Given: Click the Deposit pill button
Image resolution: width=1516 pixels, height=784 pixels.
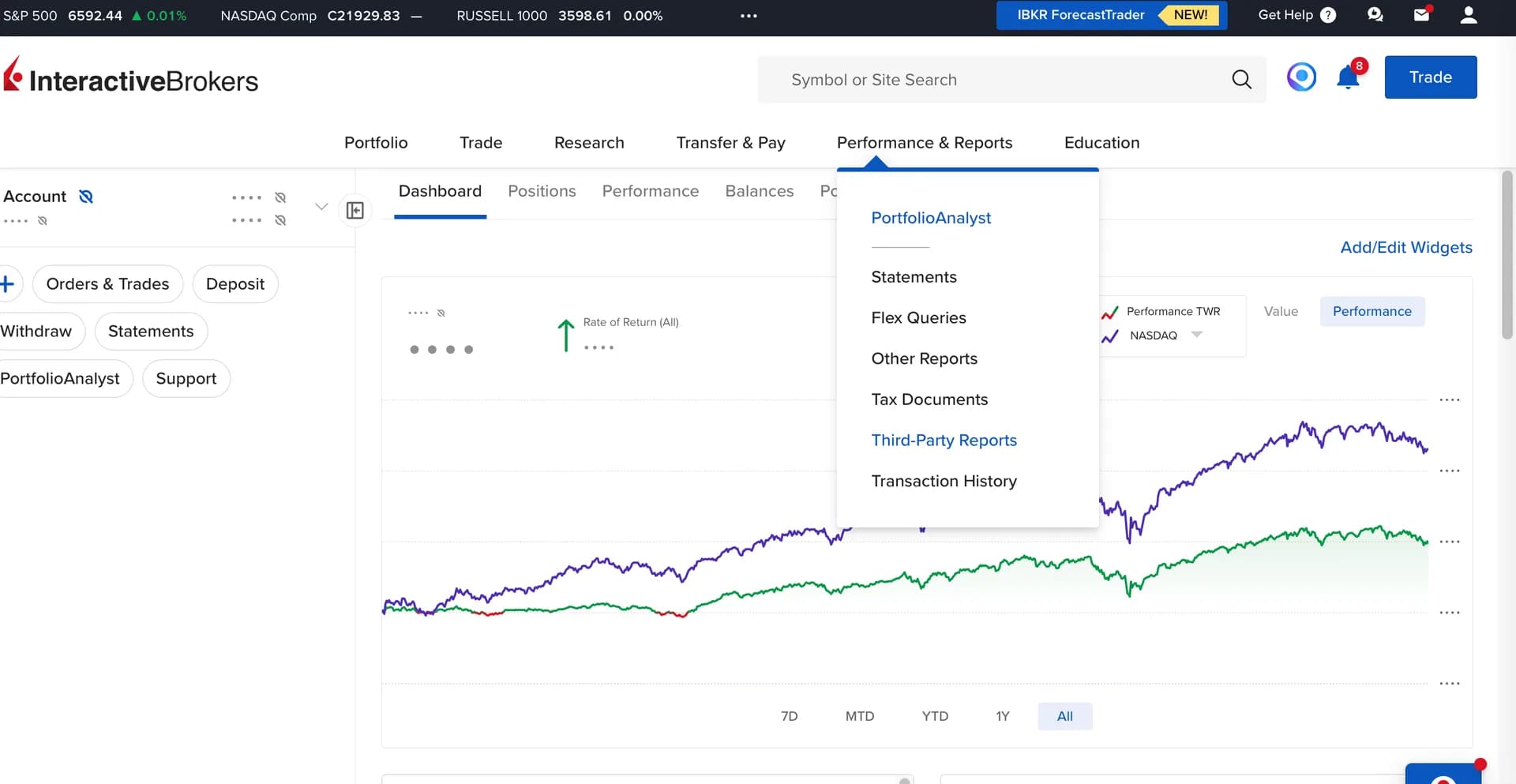Looking at the screenshot, I should (235, 284).
